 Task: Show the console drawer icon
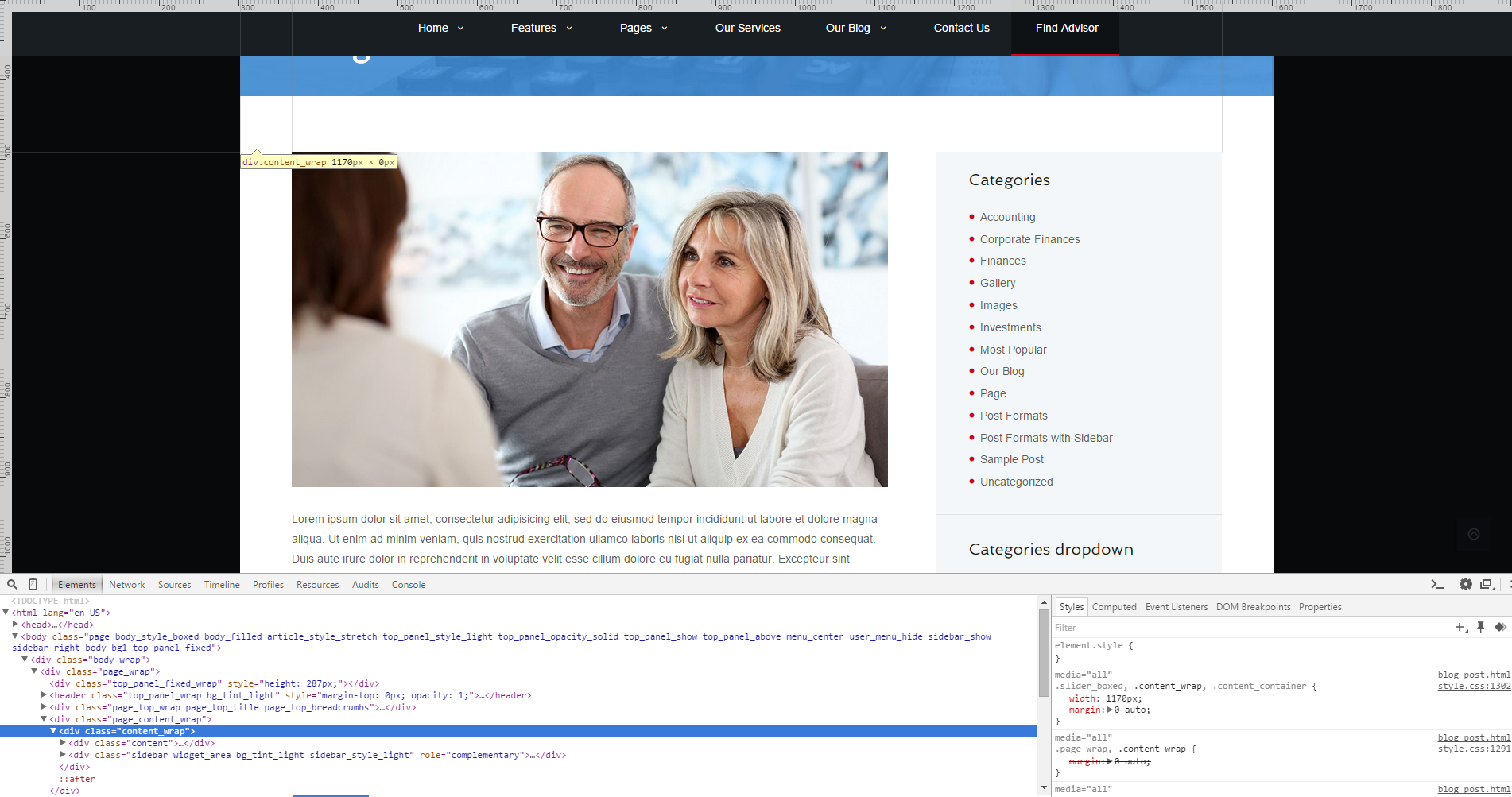point(1437,584)
